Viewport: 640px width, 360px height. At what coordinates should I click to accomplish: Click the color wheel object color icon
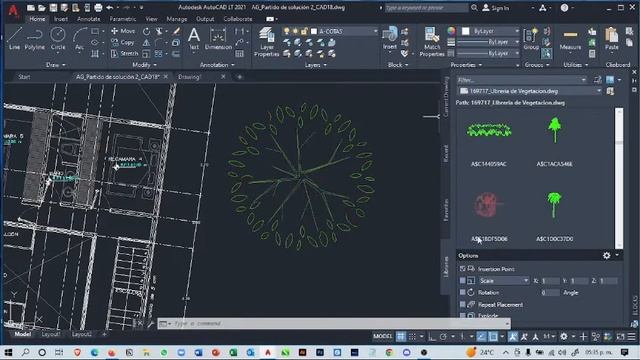pyautogui.click(x=451, y=31)
